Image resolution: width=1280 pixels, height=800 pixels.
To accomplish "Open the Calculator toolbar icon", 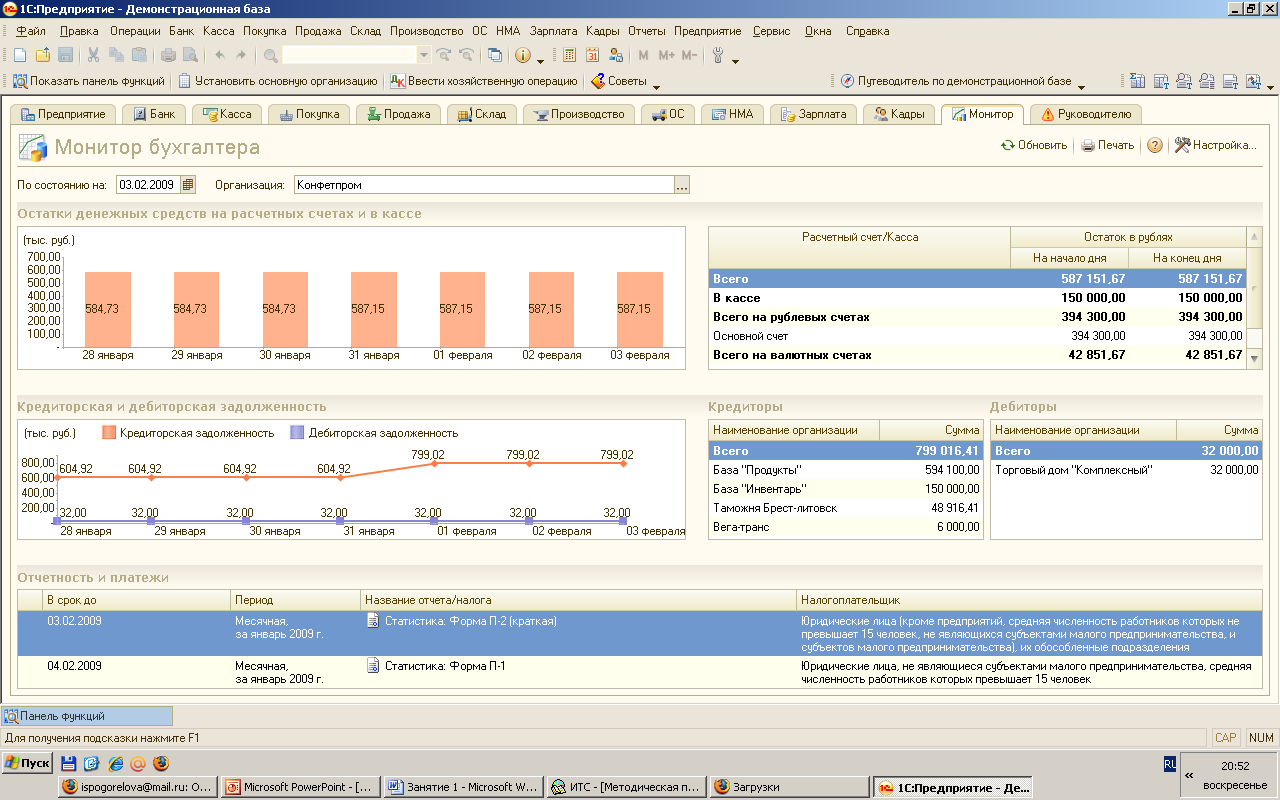I will 570,55.
